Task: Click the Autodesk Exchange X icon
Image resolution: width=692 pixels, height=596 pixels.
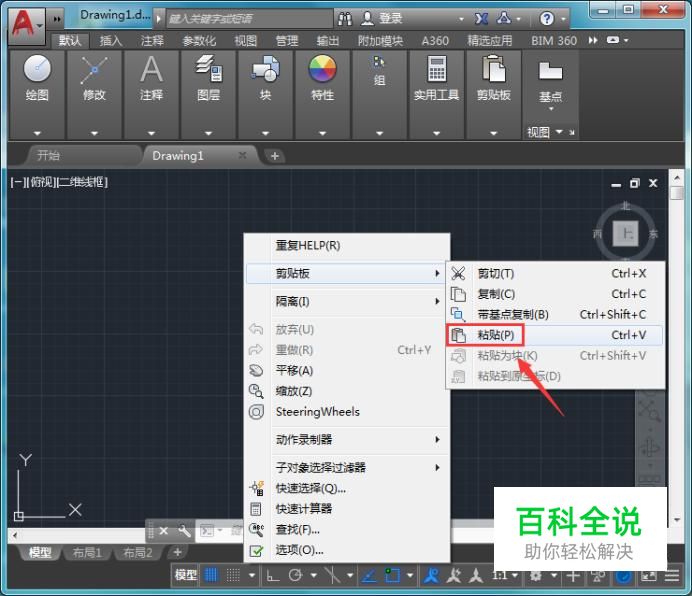Action: pos(481,19)
